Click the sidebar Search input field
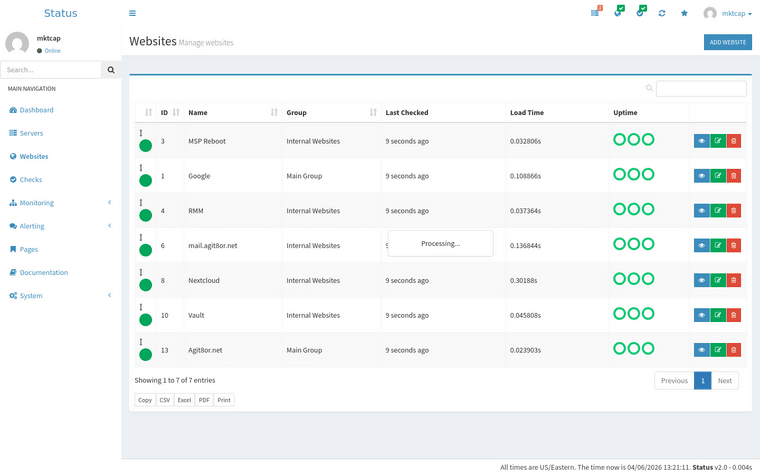 pos(51,70)
